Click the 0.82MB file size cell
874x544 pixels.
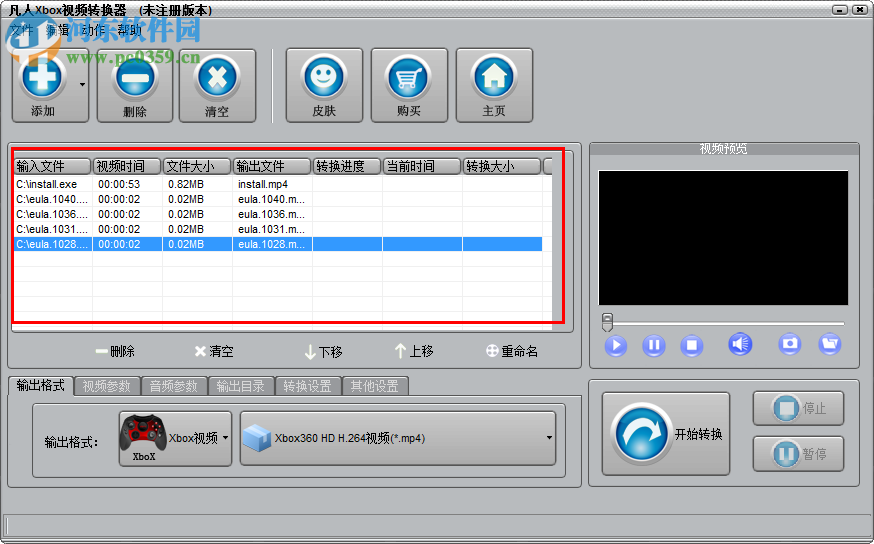click(186, 184)
